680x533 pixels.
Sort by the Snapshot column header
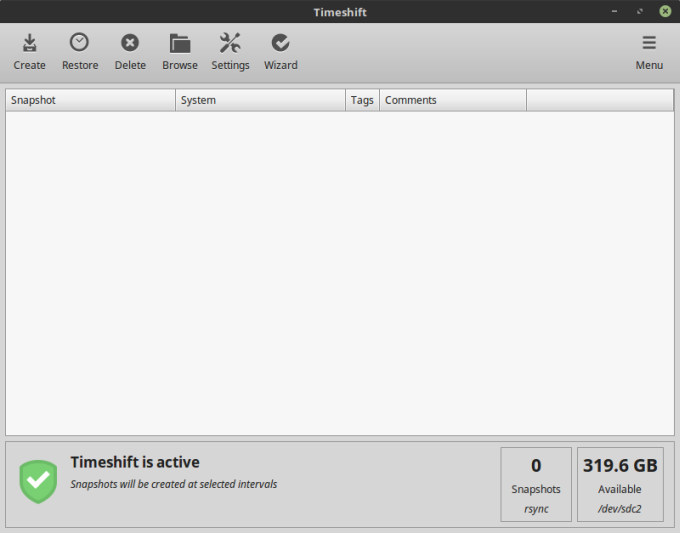click(90, 100)
